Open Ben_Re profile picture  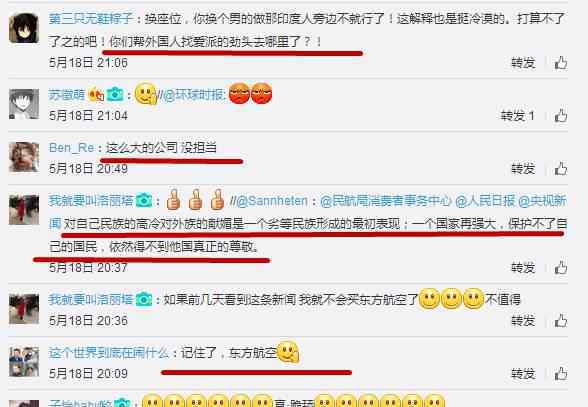(x=24, y=157)
